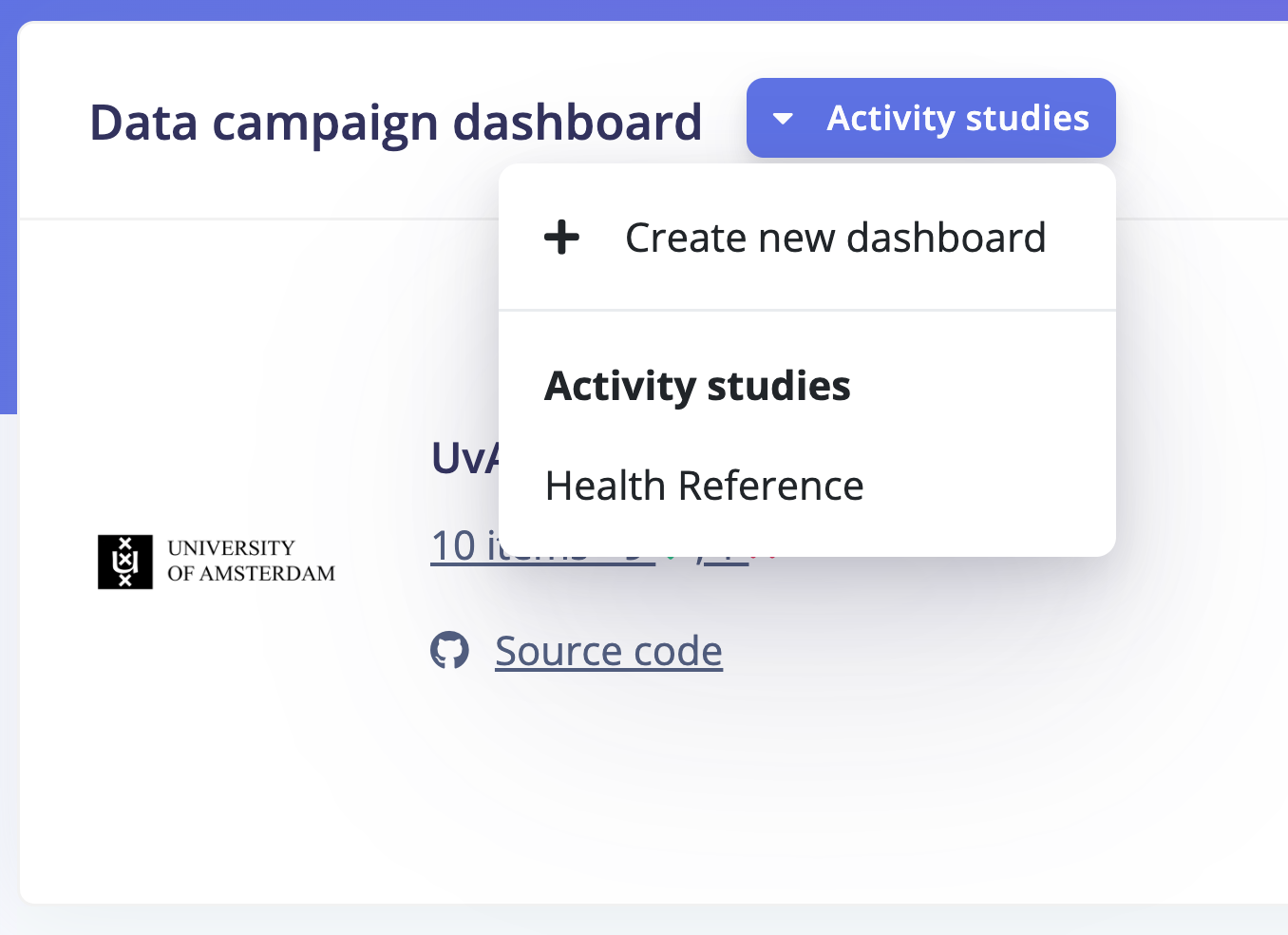Collapse the Activity studies dashboard selector button
This screenshot has height=935, width=1288.
tap(931, 118)
